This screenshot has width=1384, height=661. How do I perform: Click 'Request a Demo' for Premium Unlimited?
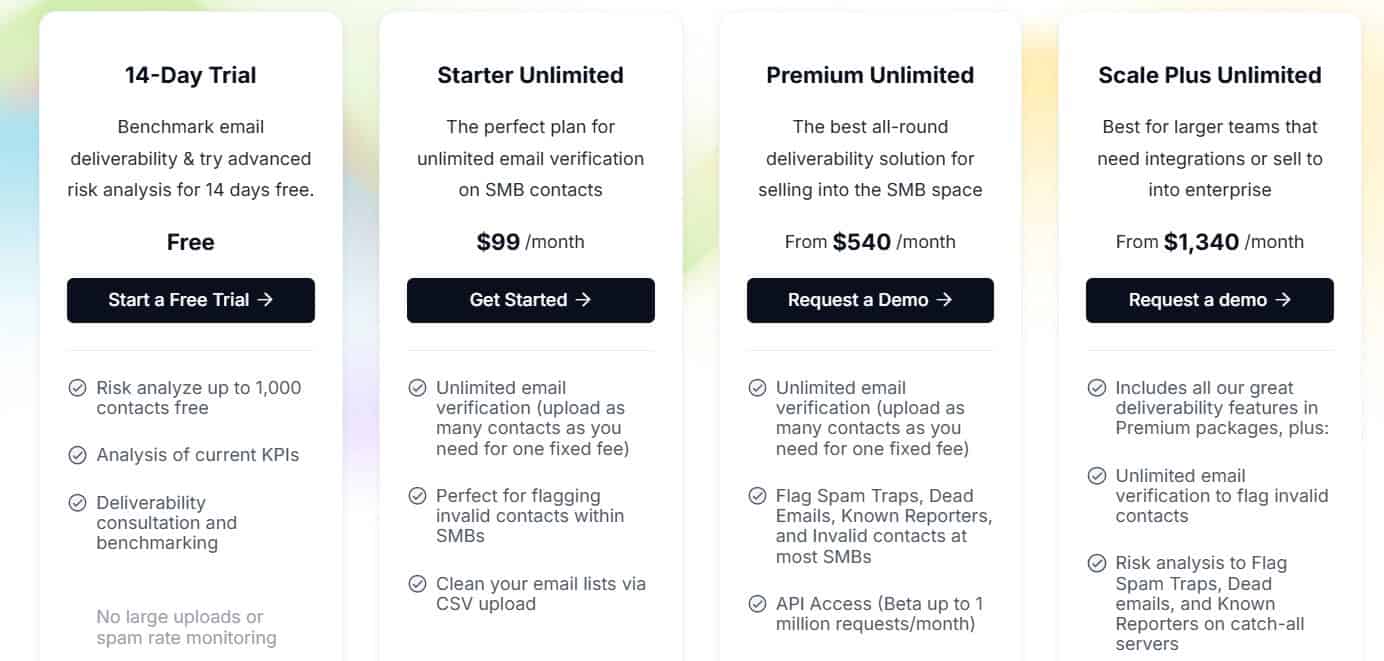tap(870, 300)
